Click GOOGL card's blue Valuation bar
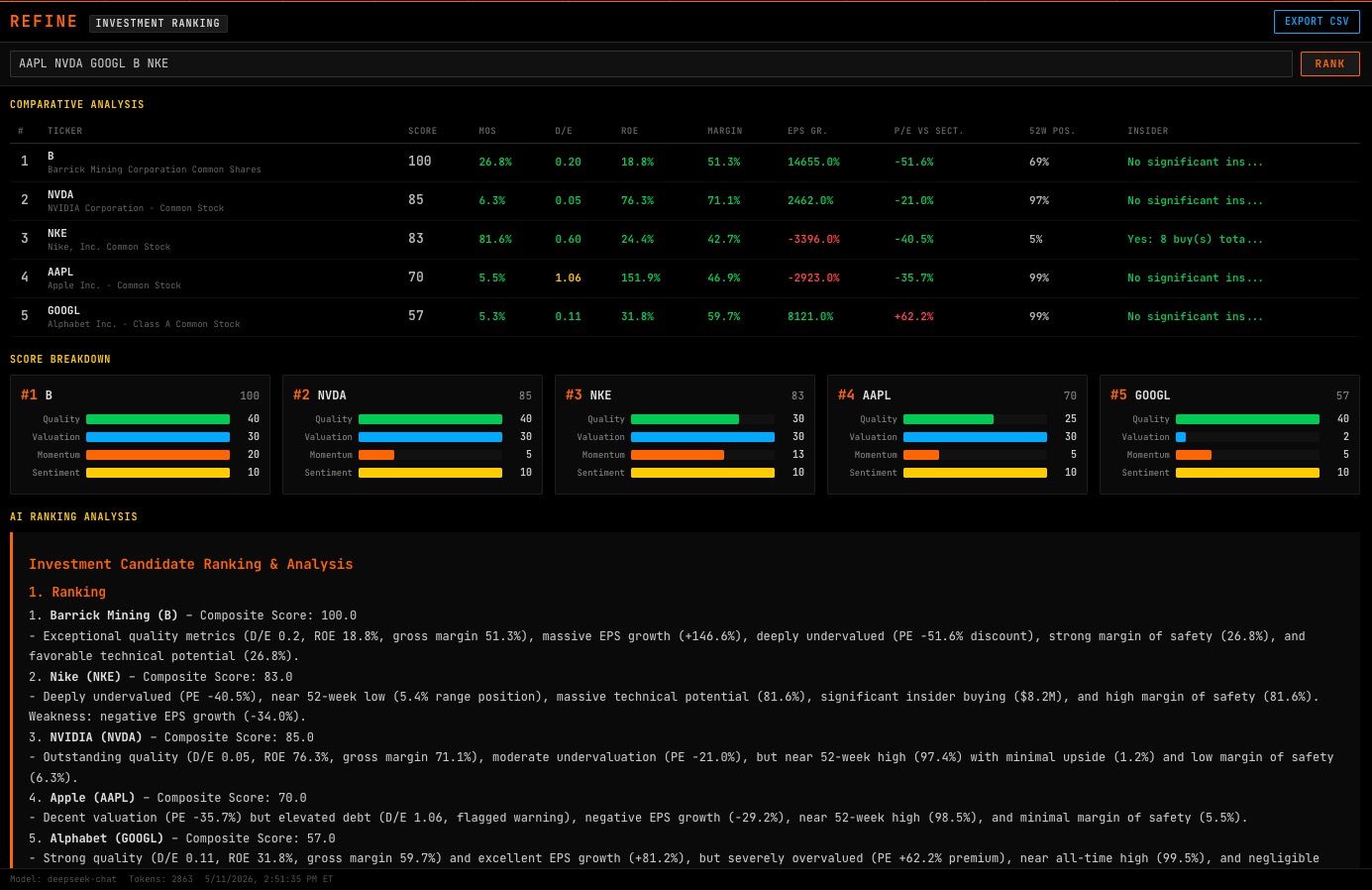1372x890 pixels. click(1181, 437)
